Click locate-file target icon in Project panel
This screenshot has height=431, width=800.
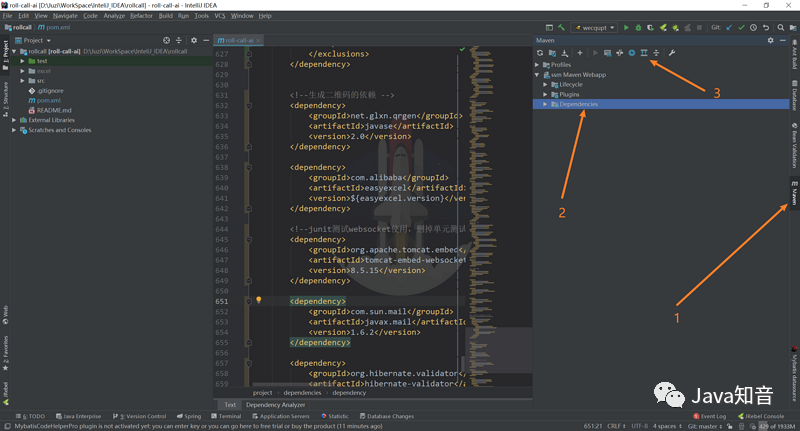[166, 40]
